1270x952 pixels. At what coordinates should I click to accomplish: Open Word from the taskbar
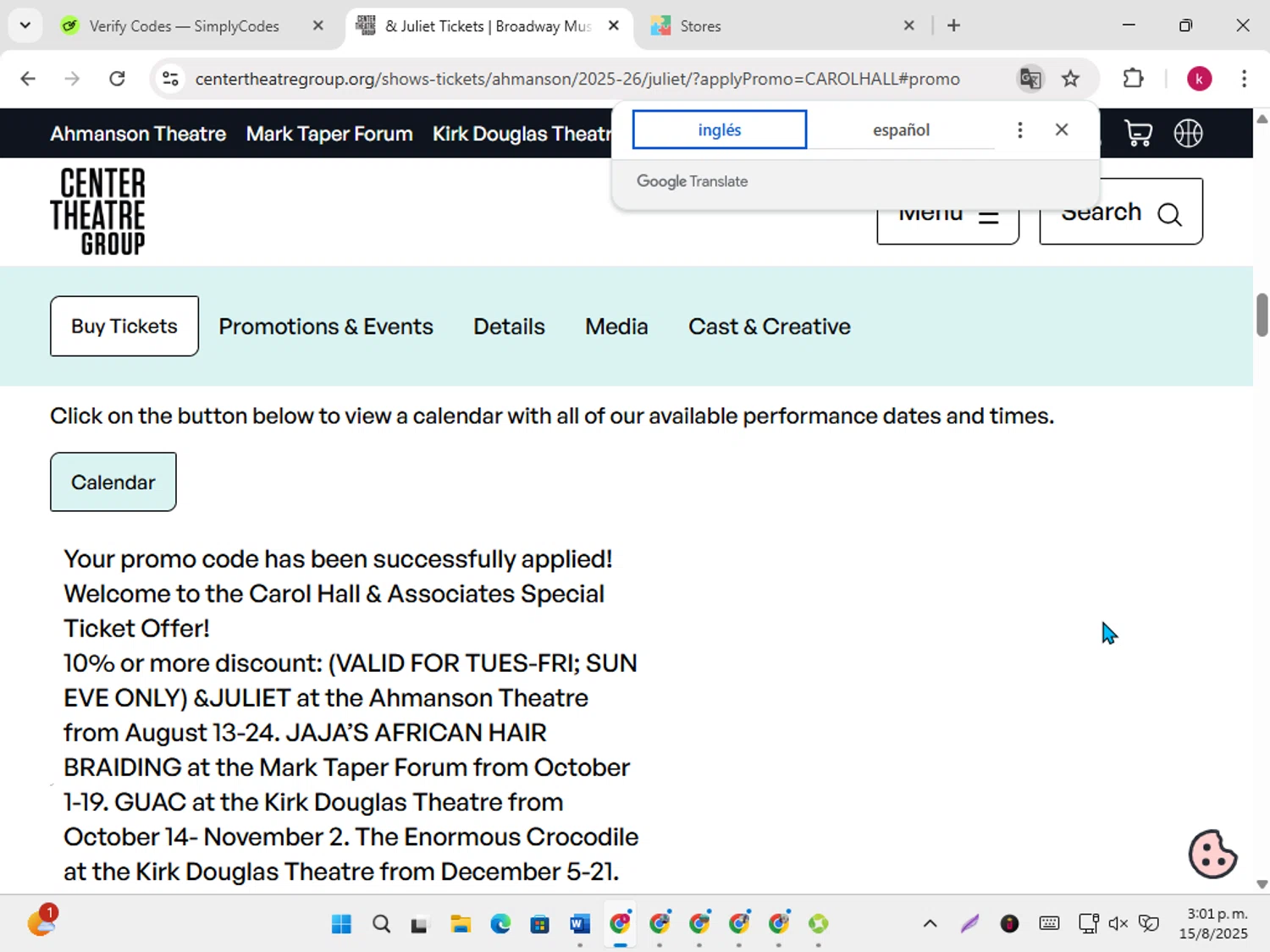579,924
